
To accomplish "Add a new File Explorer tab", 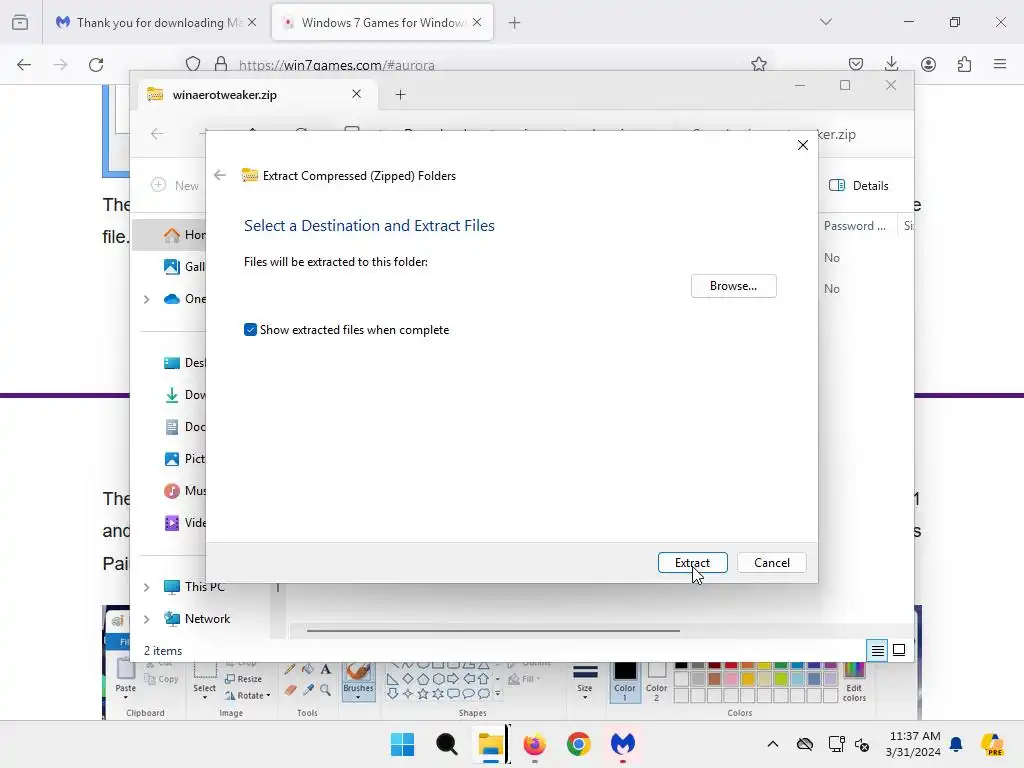I will (400, 95).
